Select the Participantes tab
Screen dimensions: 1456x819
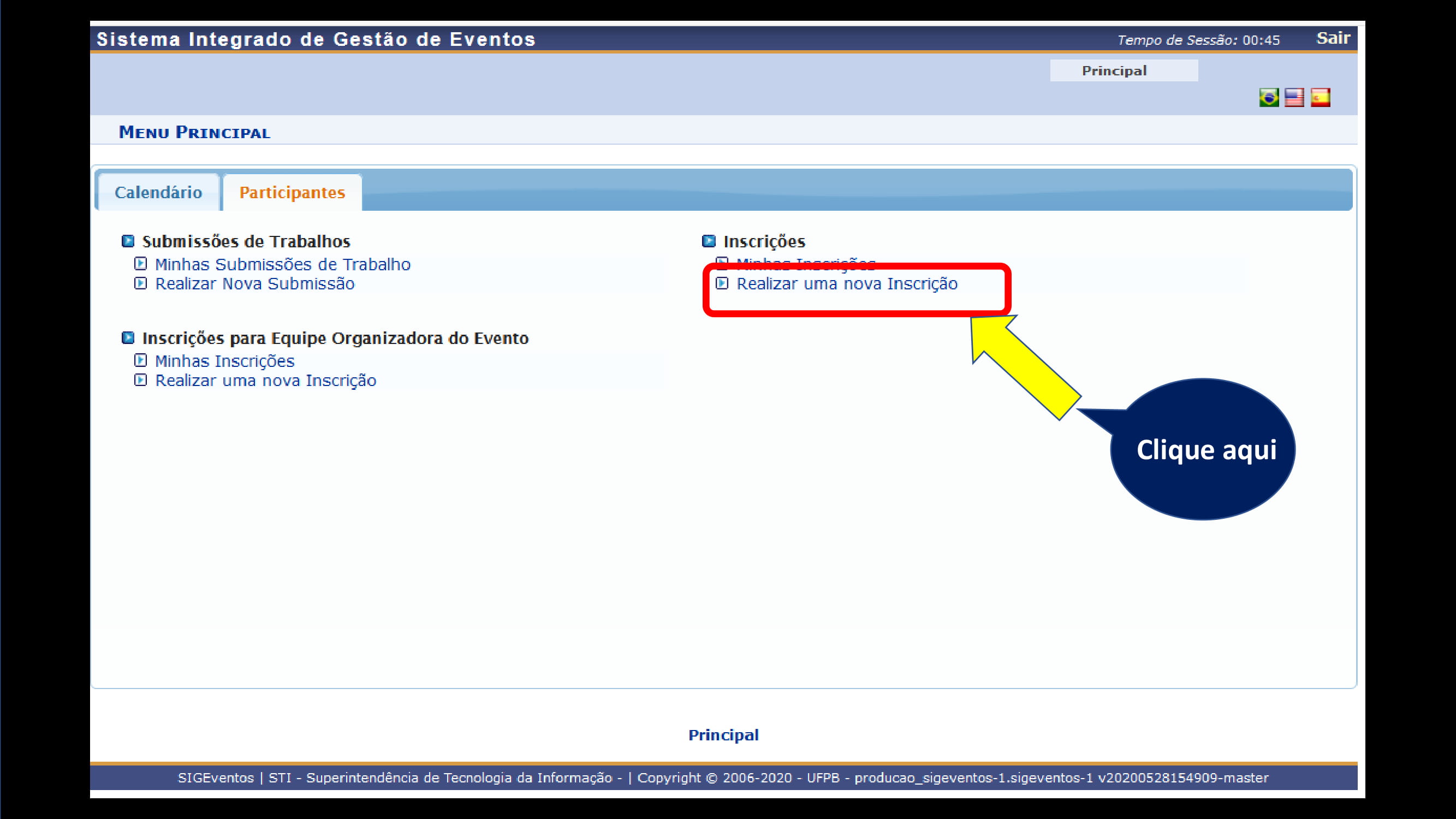point(292,193)
